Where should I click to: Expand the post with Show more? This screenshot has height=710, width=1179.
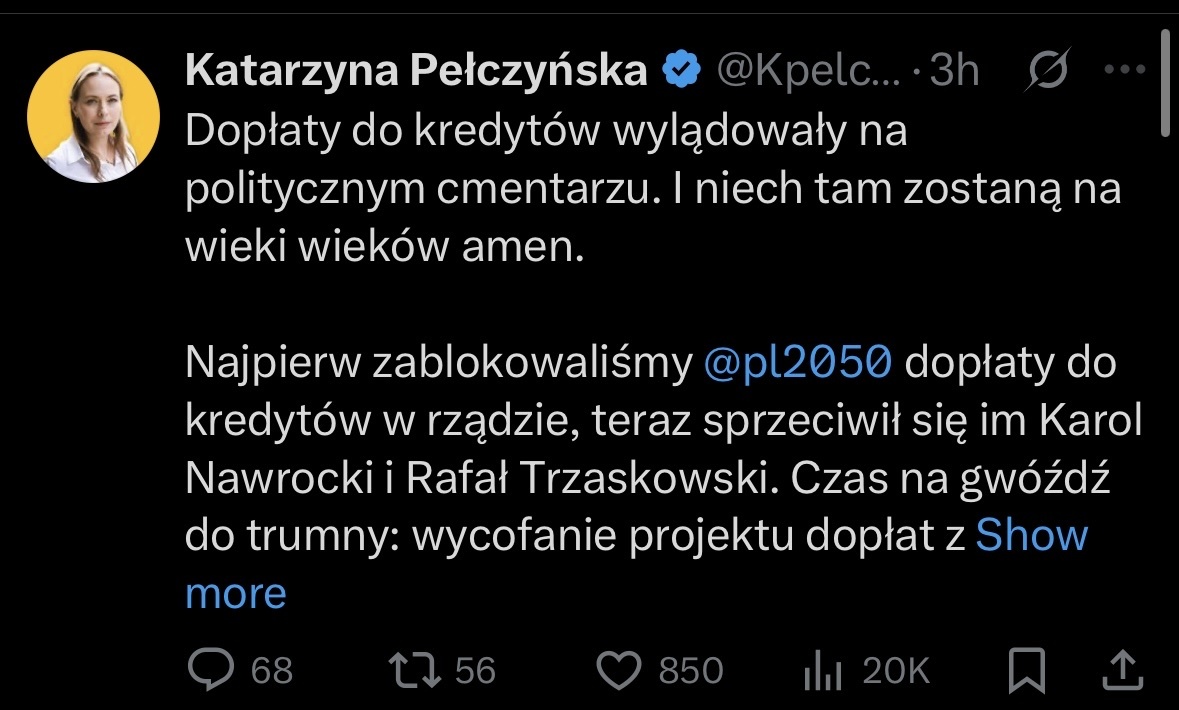1030,536
